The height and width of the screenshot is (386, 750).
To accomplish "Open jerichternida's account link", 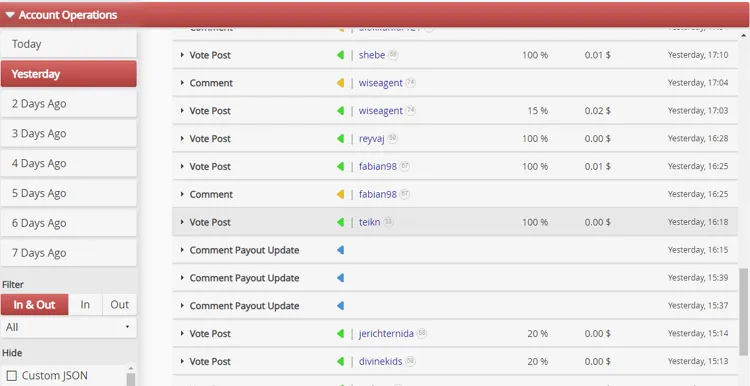I will pyautogui.click(x=386, y=333).
